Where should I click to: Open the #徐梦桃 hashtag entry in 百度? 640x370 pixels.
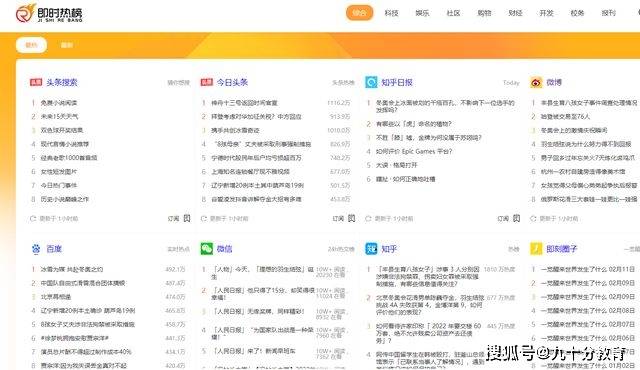(x=74, y=338)
